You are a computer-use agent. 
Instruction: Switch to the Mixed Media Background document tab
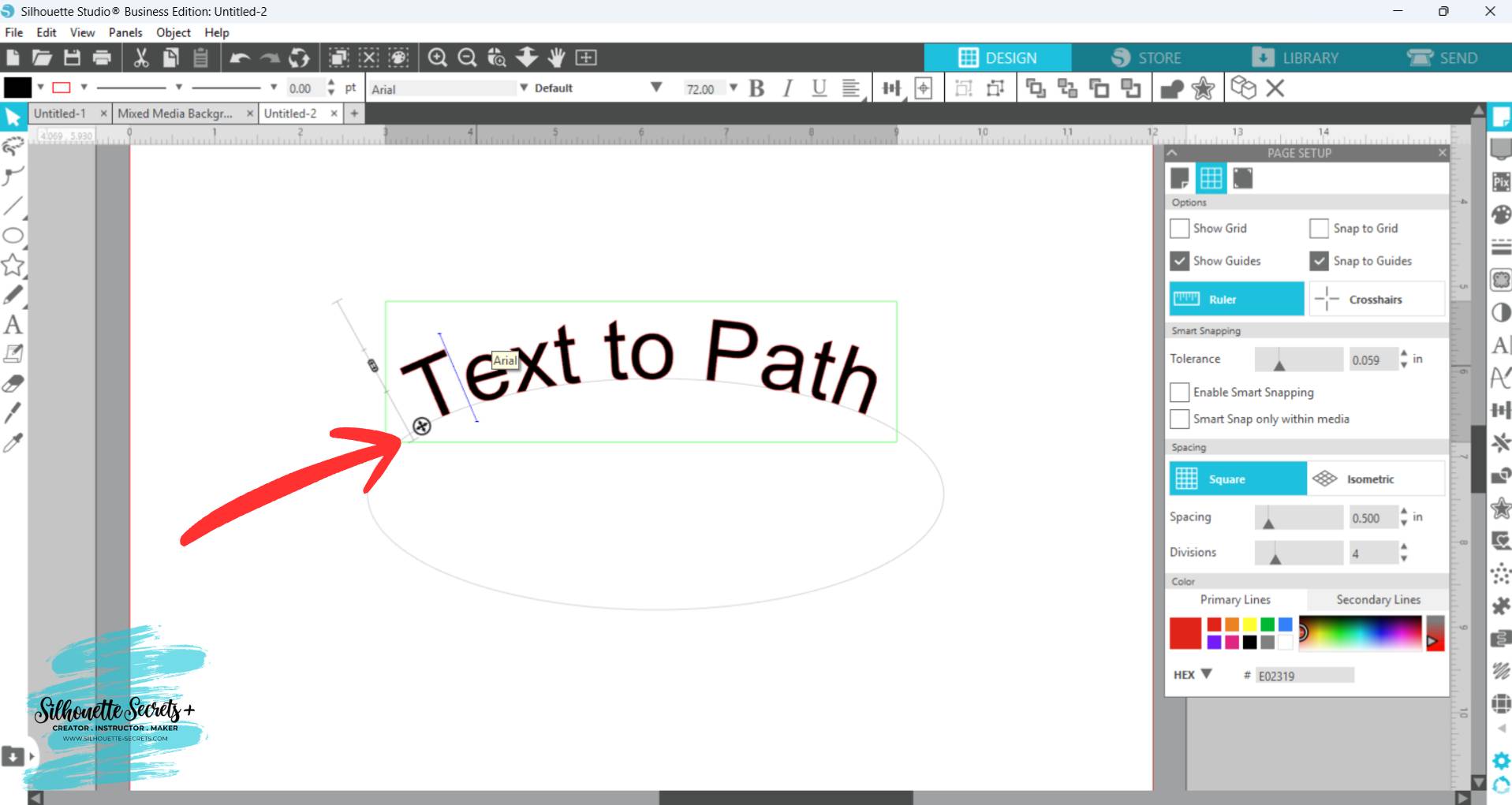tap(175, 114)
